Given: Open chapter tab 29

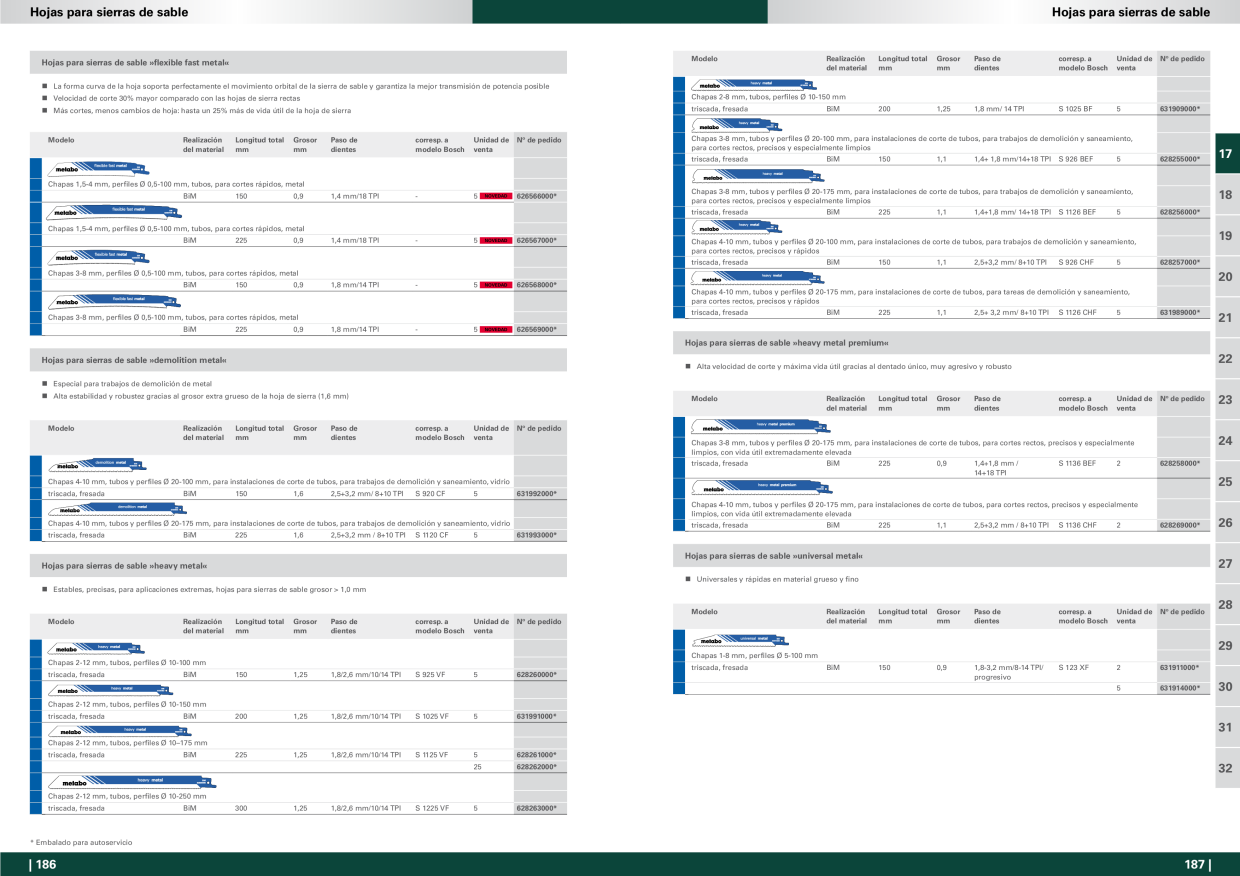Looking at the screenshot, I should coord(1227,646).
